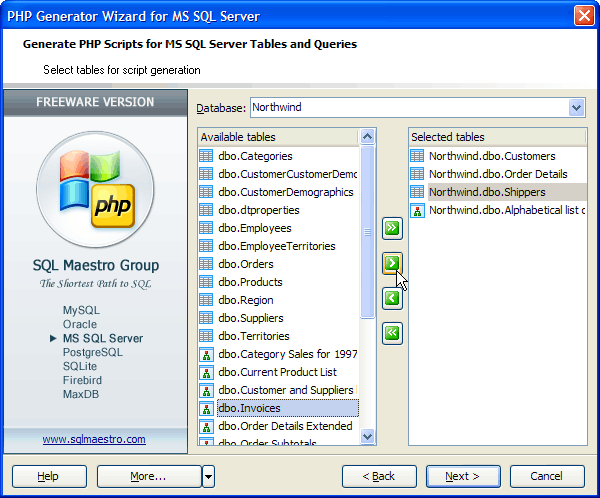Click the add all tables double-arrow button
The width and height of the screenshot is (600, 498).
point(392,229)
